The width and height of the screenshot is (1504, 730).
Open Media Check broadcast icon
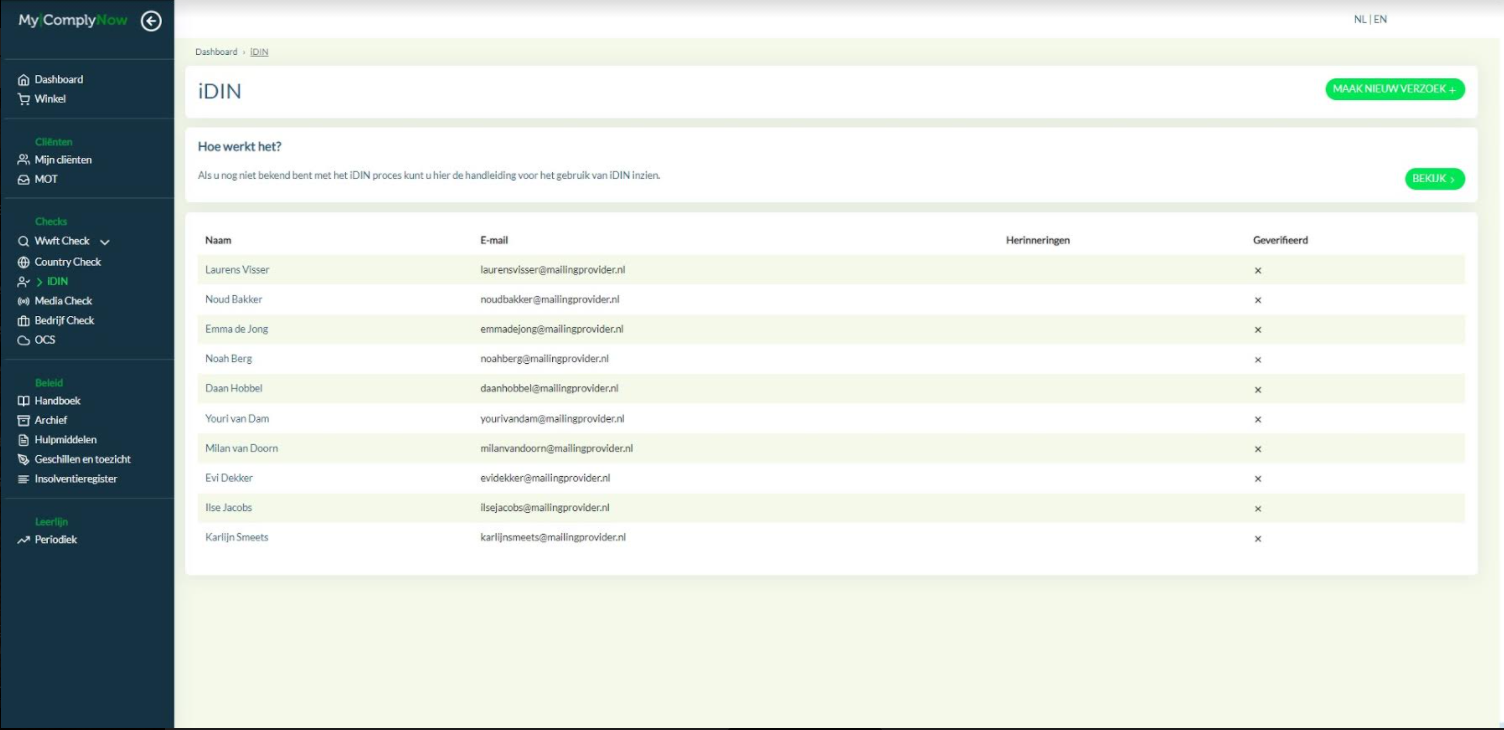pyautogui.click(x=24, y=301)
